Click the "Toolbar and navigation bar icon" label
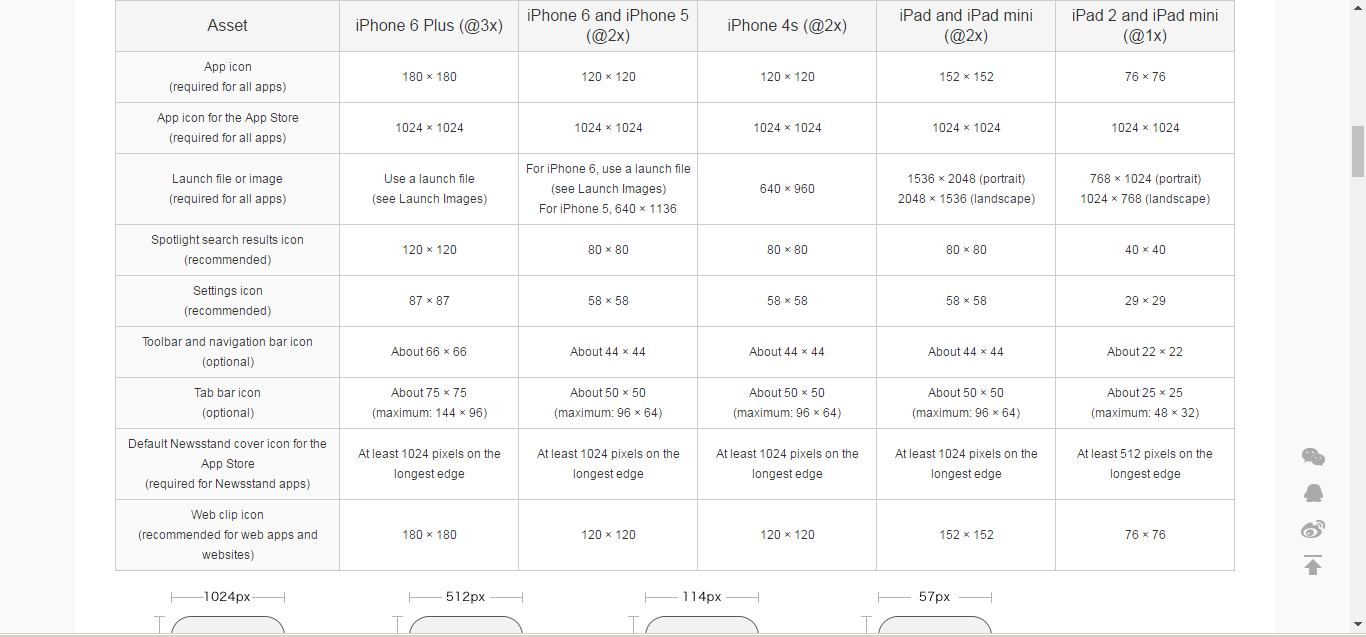The height and width of the screenshot is (637, 1366). point(228,342)
